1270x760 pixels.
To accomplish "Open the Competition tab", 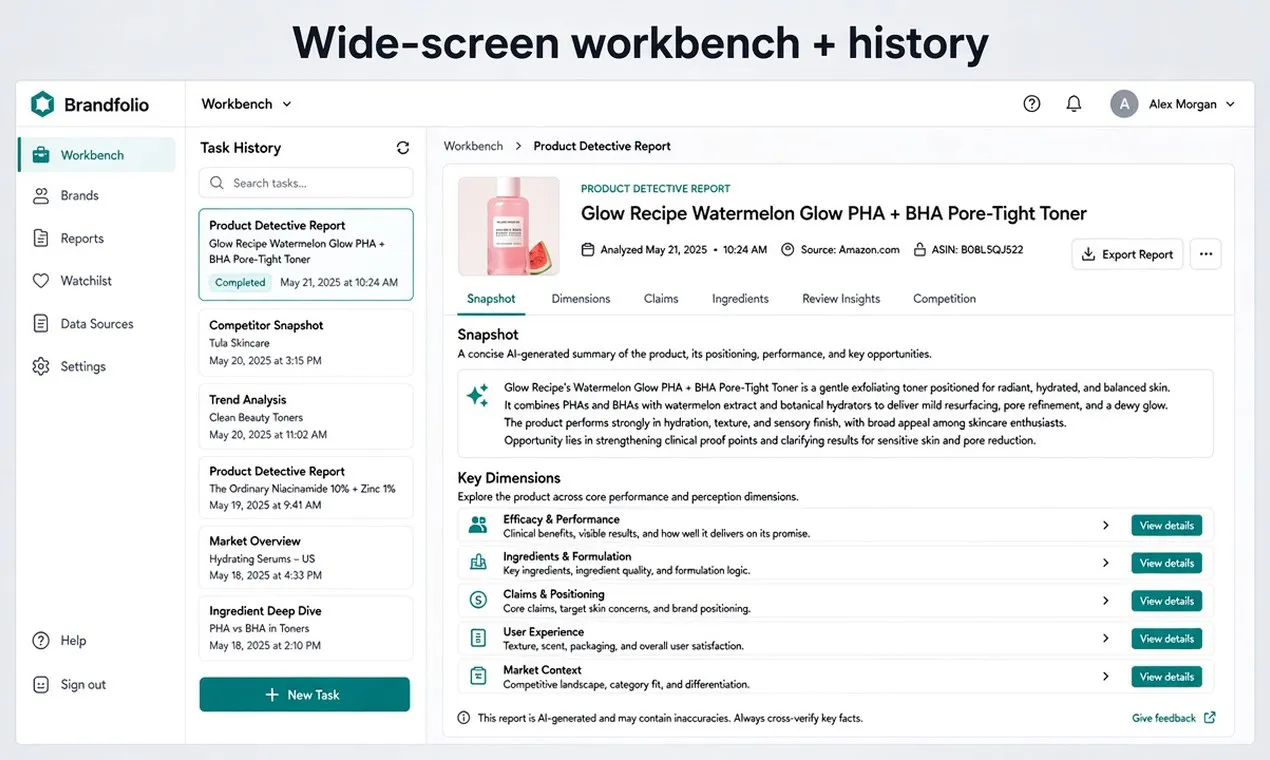I will click(944, 299).
